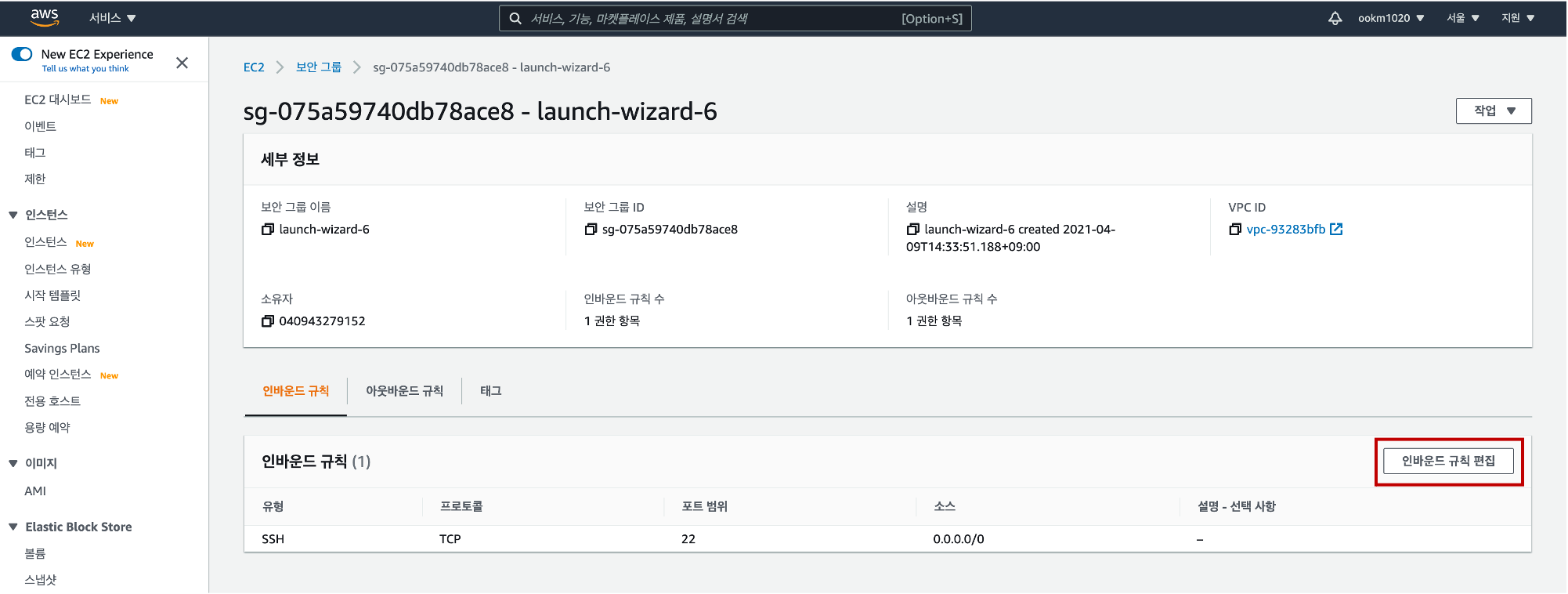Screen dimensions: 1568x594
Task: Open 스팟 요청 in sidebar
Action: click(47, 321)
